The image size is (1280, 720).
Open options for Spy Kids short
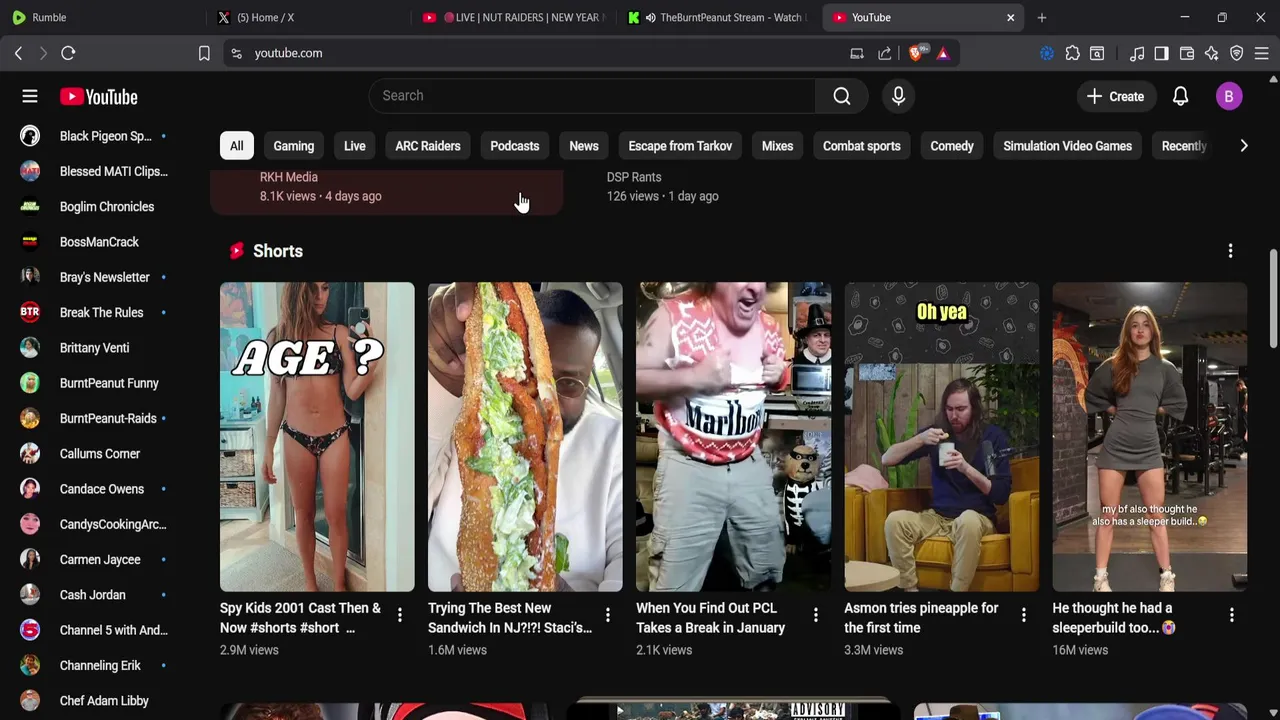click(399, 615)
